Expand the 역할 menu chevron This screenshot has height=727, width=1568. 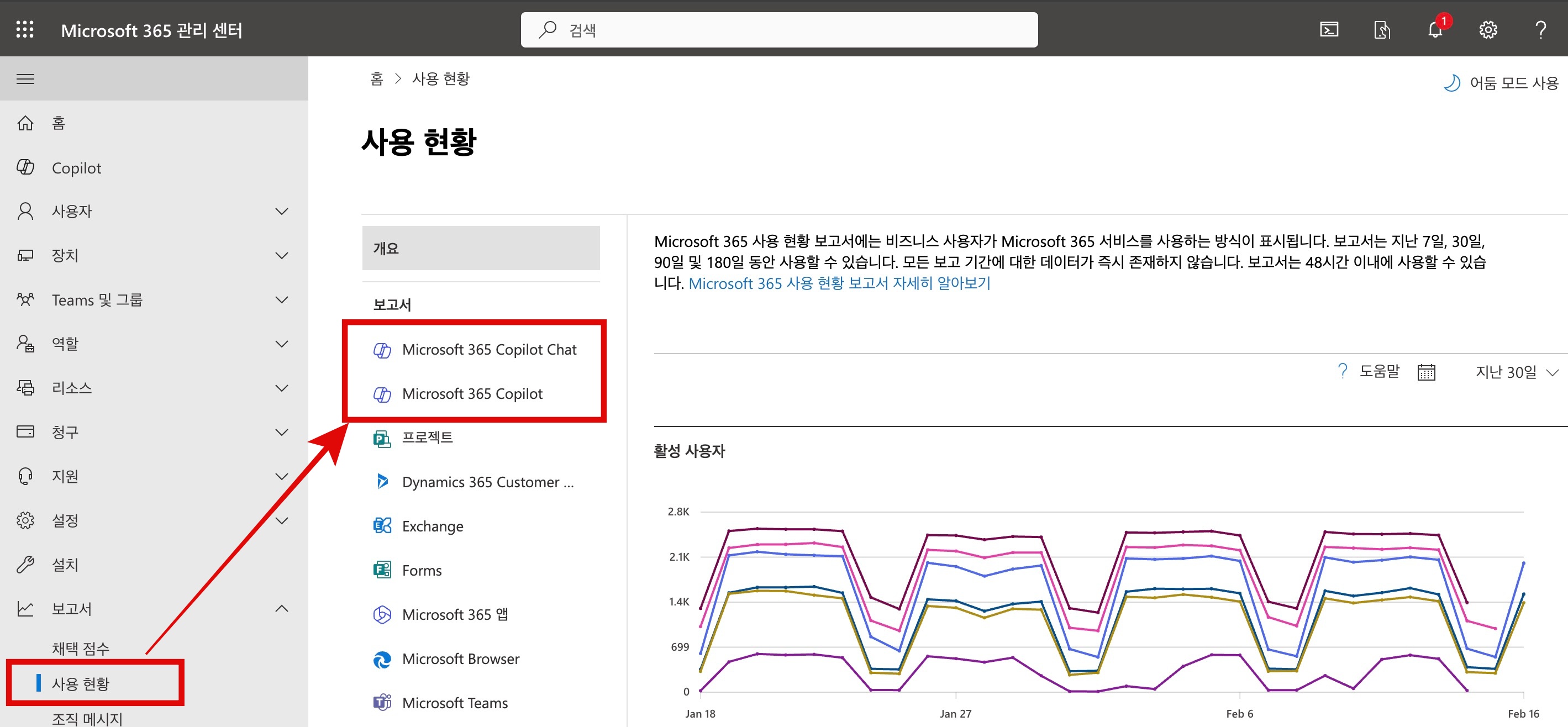tap(281, 344)
